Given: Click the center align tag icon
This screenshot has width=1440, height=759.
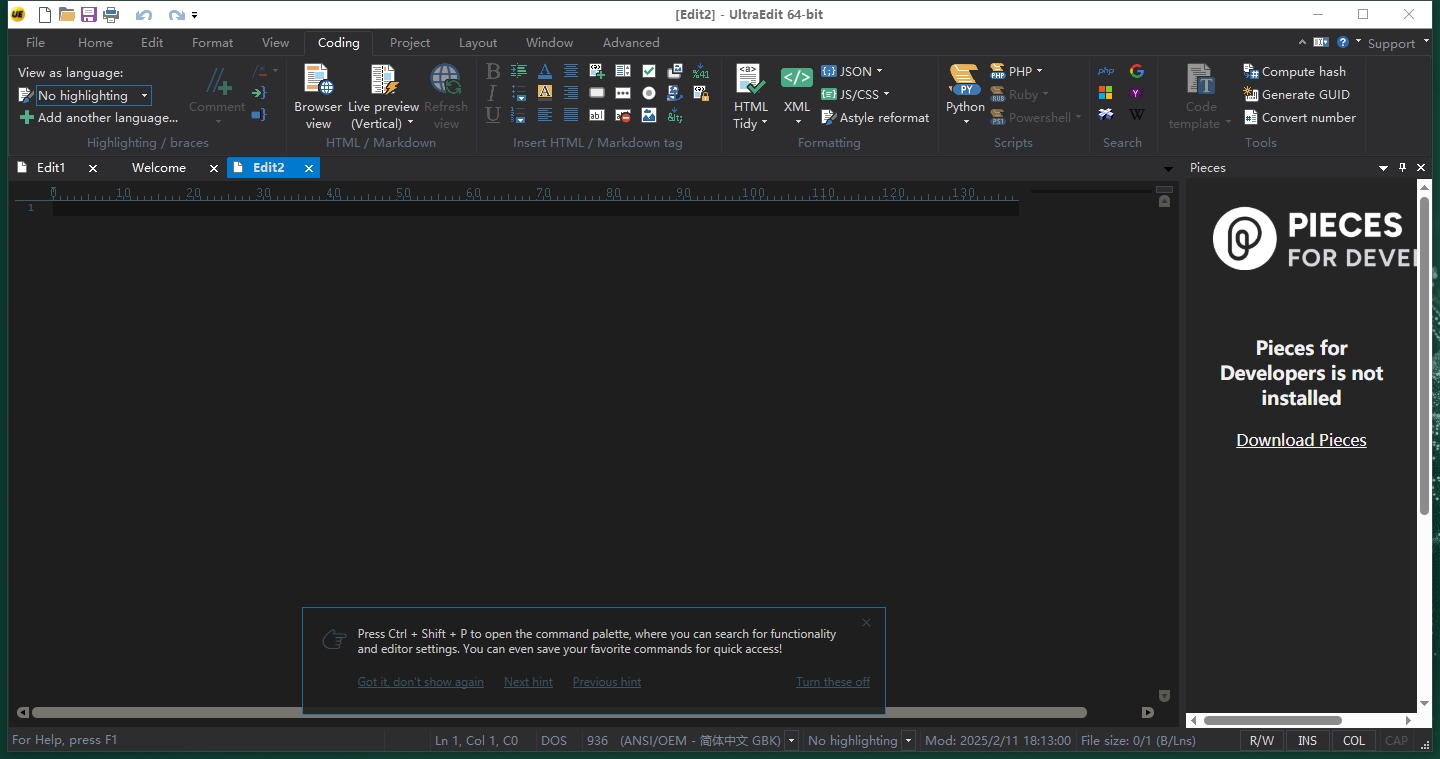Looking at the screenshot, I should 571,71.
